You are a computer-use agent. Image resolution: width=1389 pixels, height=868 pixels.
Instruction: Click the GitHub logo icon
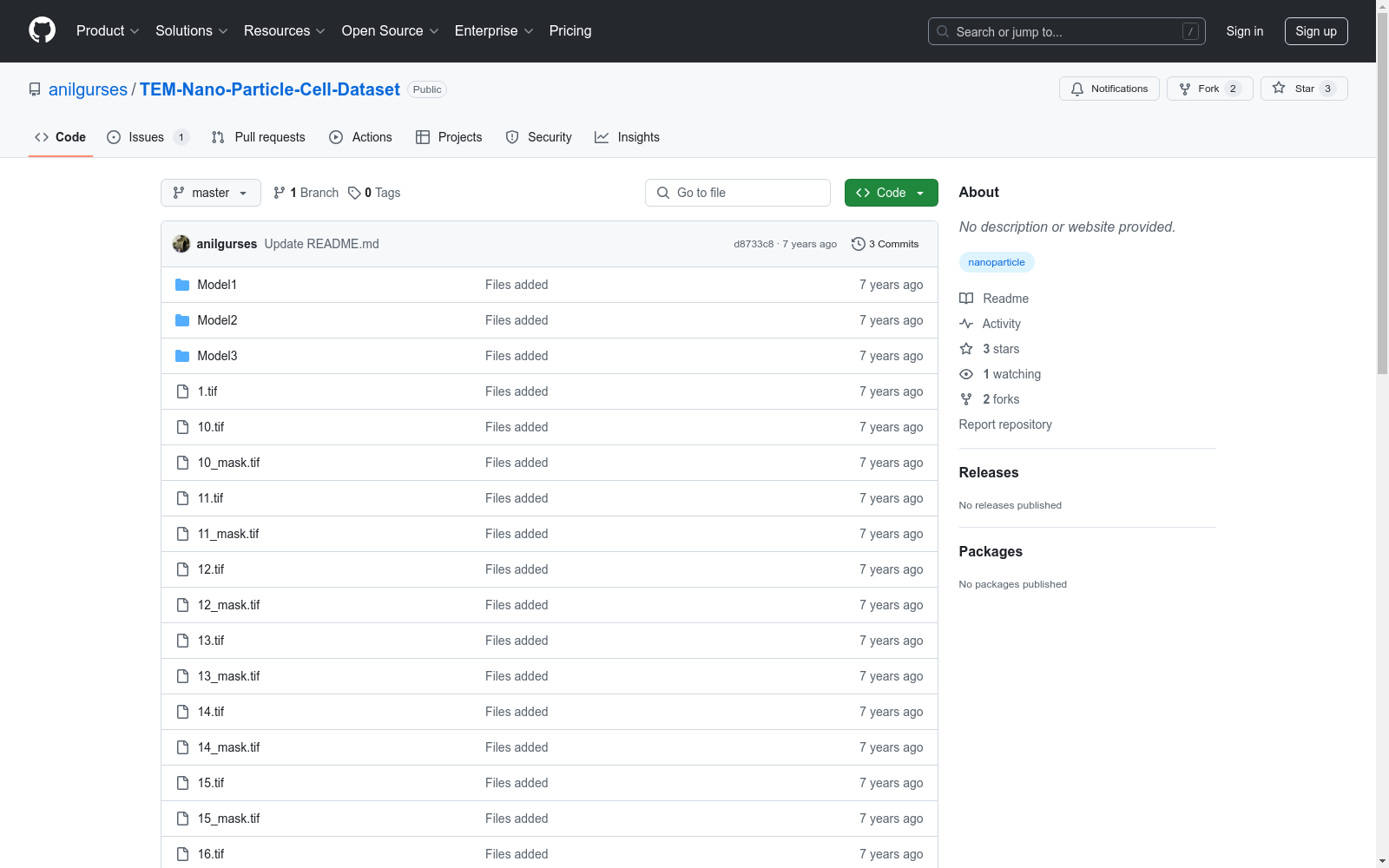(x=42, y=30)
